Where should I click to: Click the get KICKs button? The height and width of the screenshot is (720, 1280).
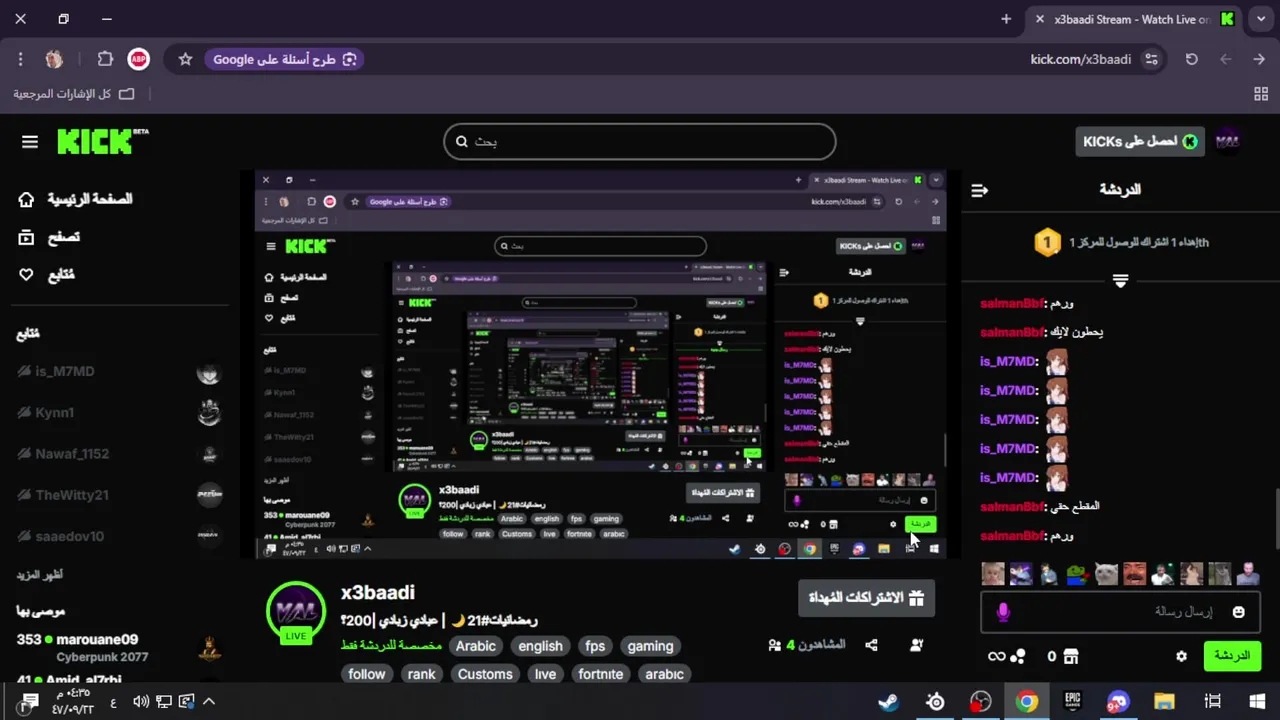1139,141
